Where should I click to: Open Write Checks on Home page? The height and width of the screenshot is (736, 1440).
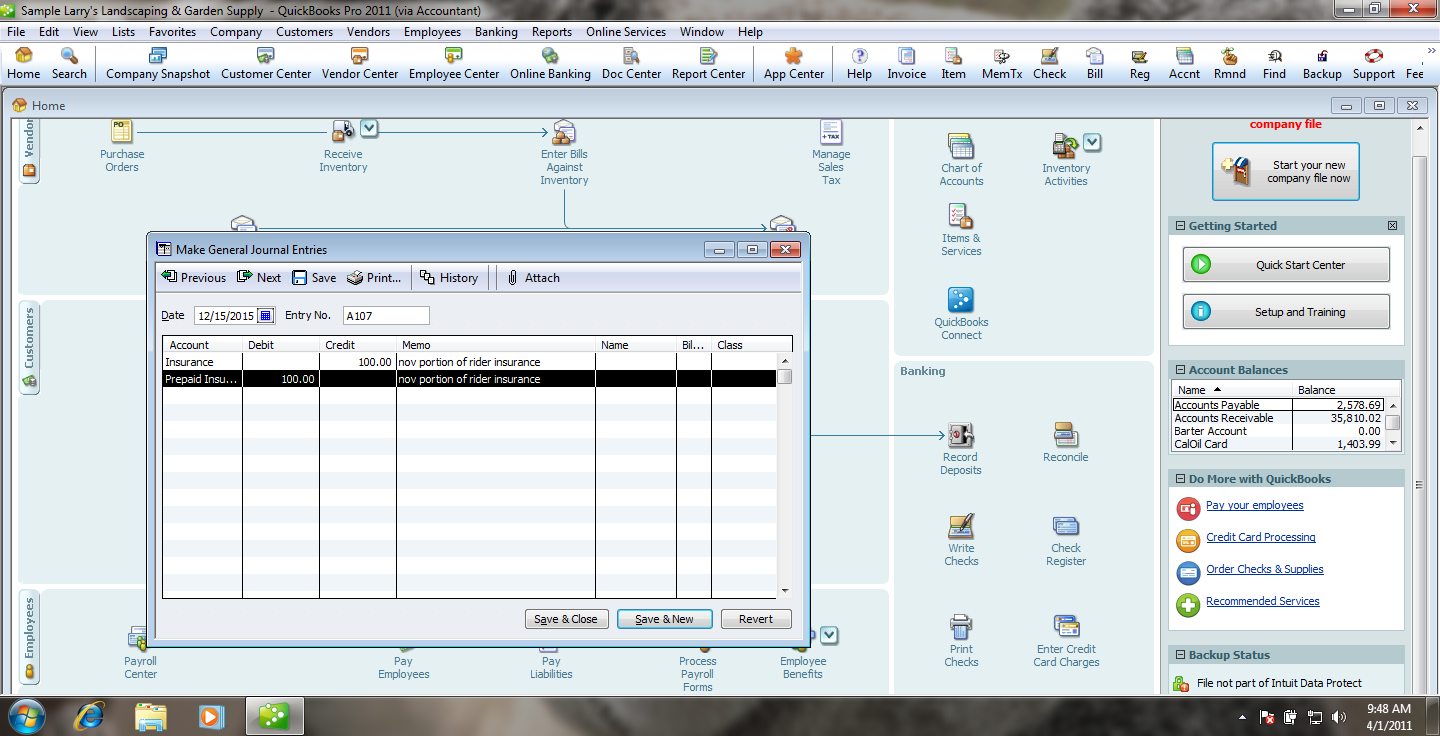click(x=961, y=540)
